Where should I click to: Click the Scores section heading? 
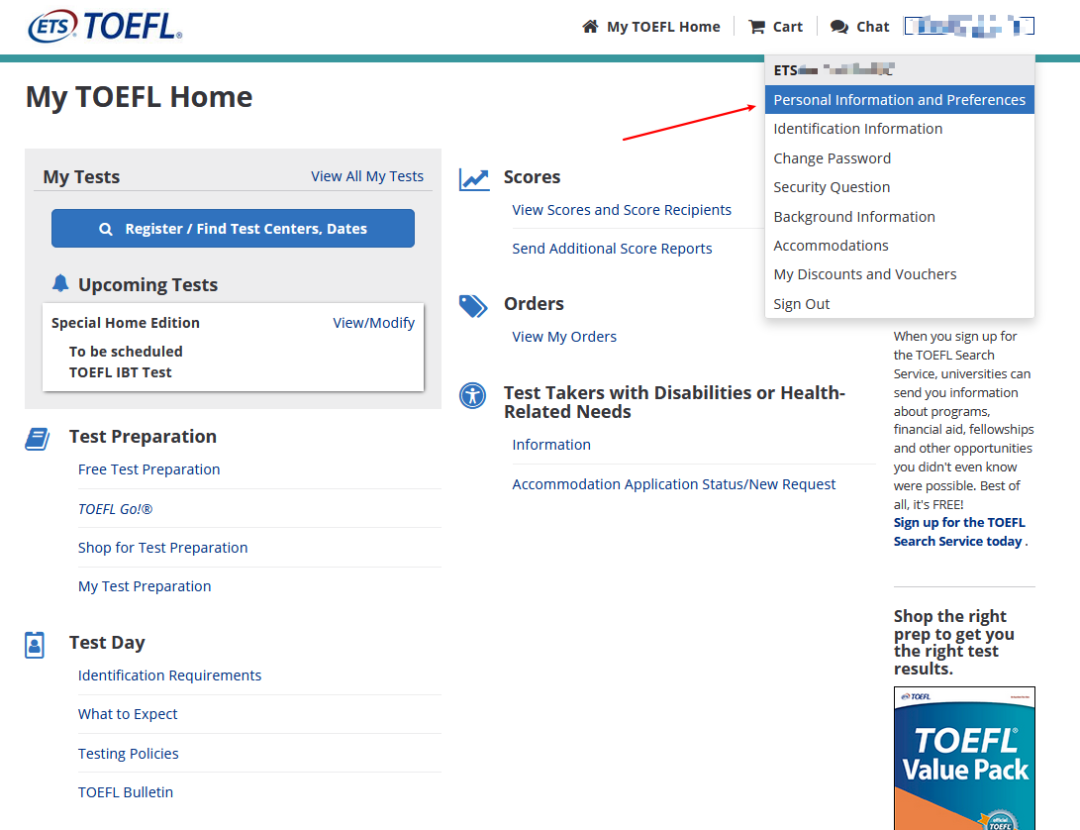tap(532, 177)
